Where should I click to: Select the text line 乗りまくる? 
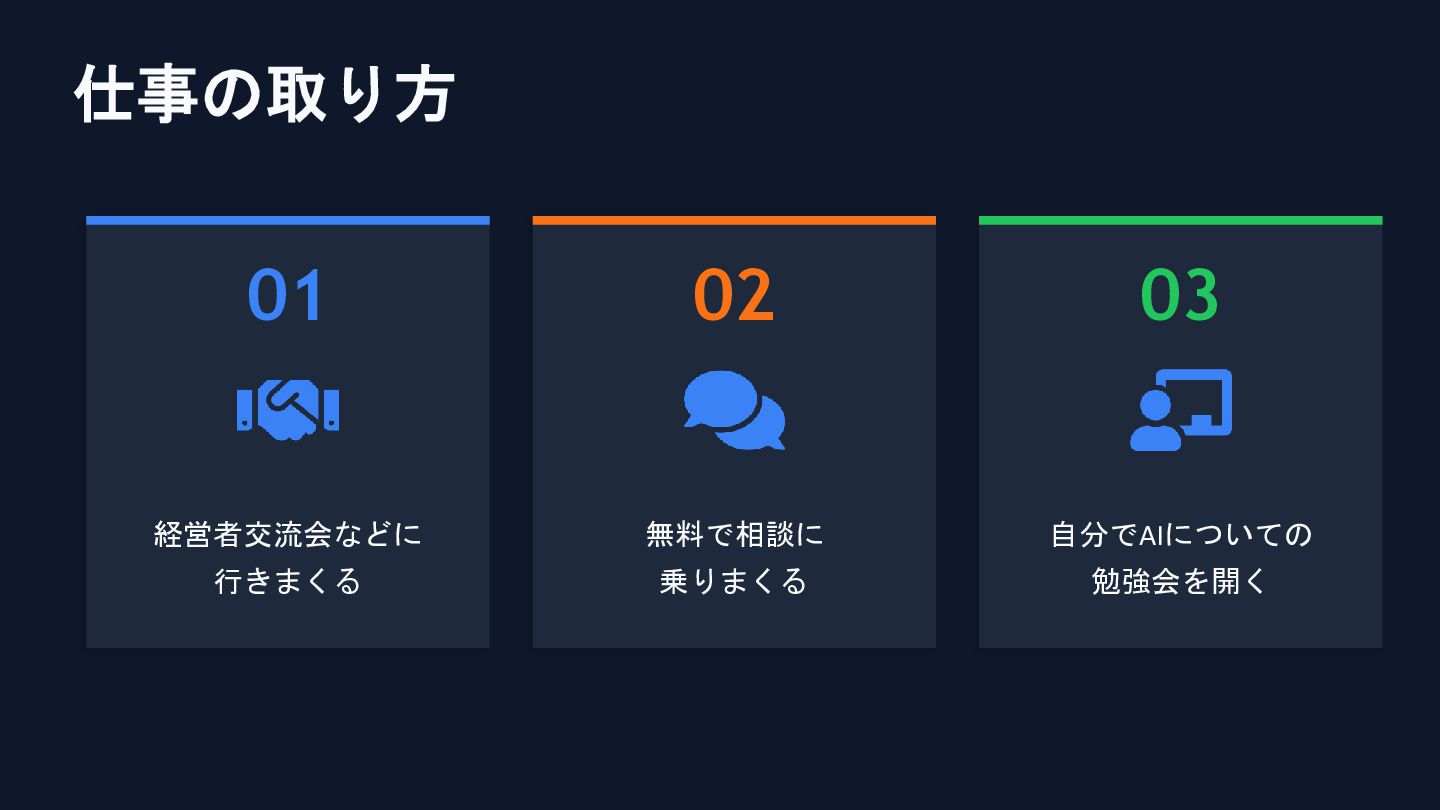point(734,581)
